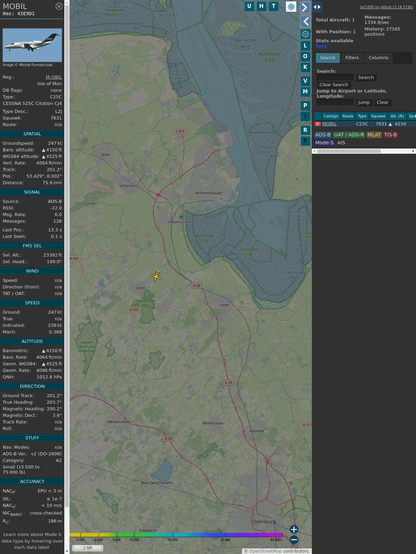Open the map layer switcher icon

coord(291,6)
